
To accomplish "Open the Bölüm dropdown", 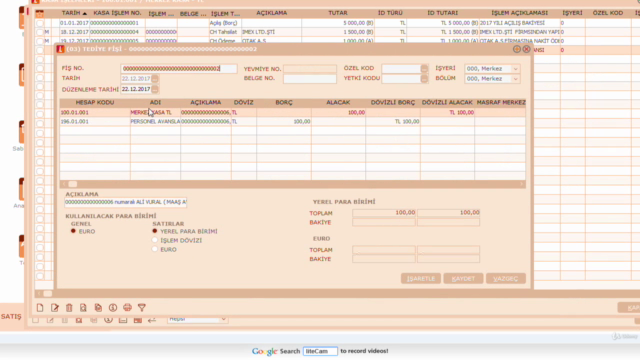I will coord(516,79).
